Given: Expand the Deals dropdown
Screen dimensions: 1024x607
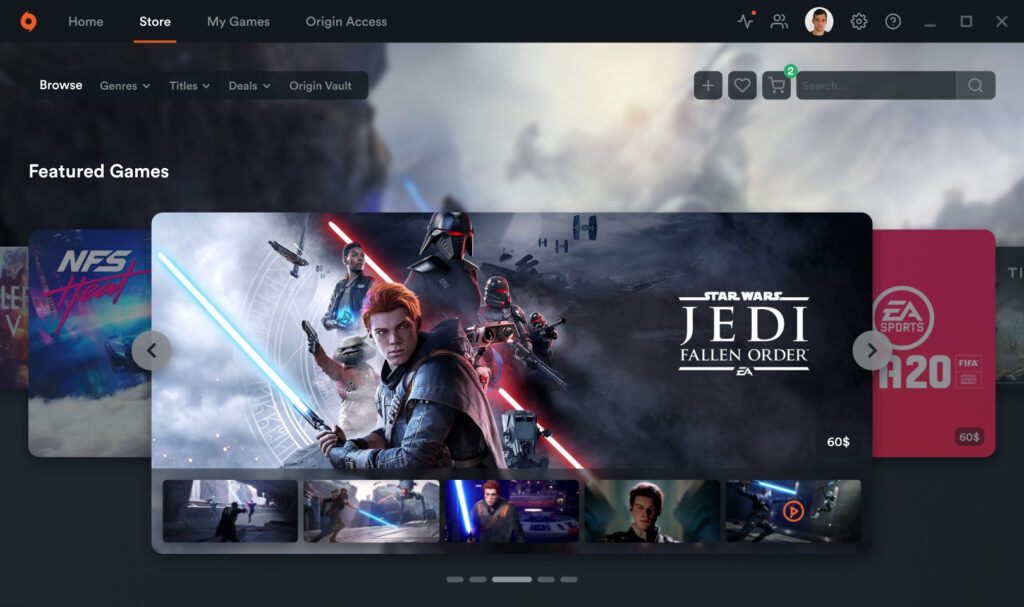Looking at the screenshot, I should [249, 86].
